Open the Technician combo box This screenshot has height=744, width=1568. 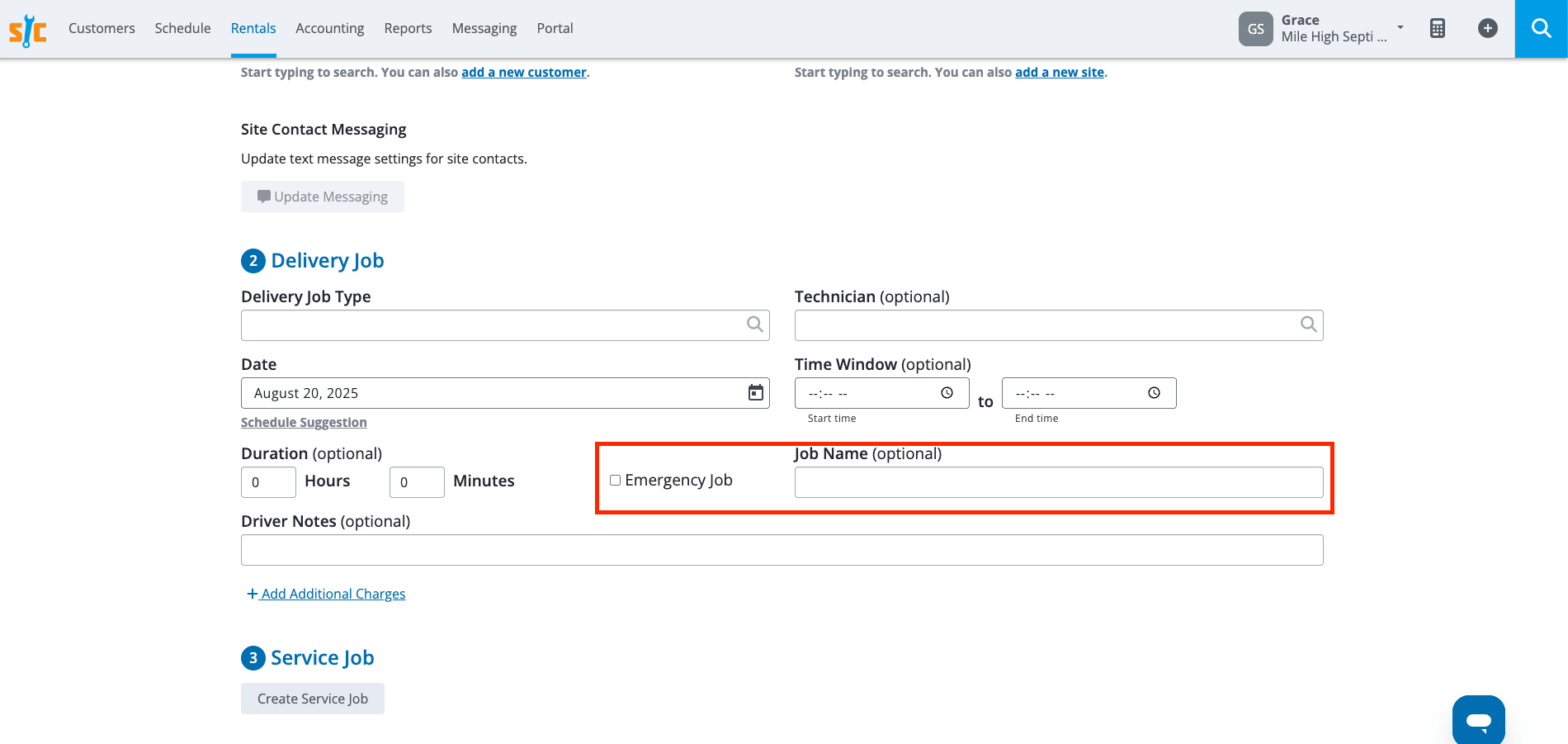pyautogui.click(x=1059, y=325)
